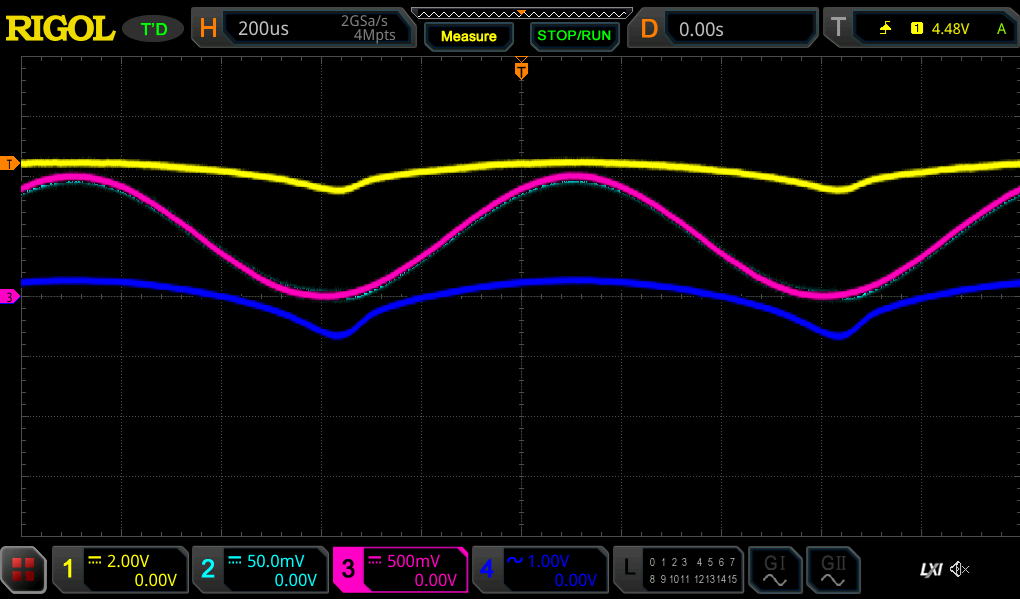Click the orange D delay icon
Viewport: 1020px width, 599px height.
tap(649, 29)
